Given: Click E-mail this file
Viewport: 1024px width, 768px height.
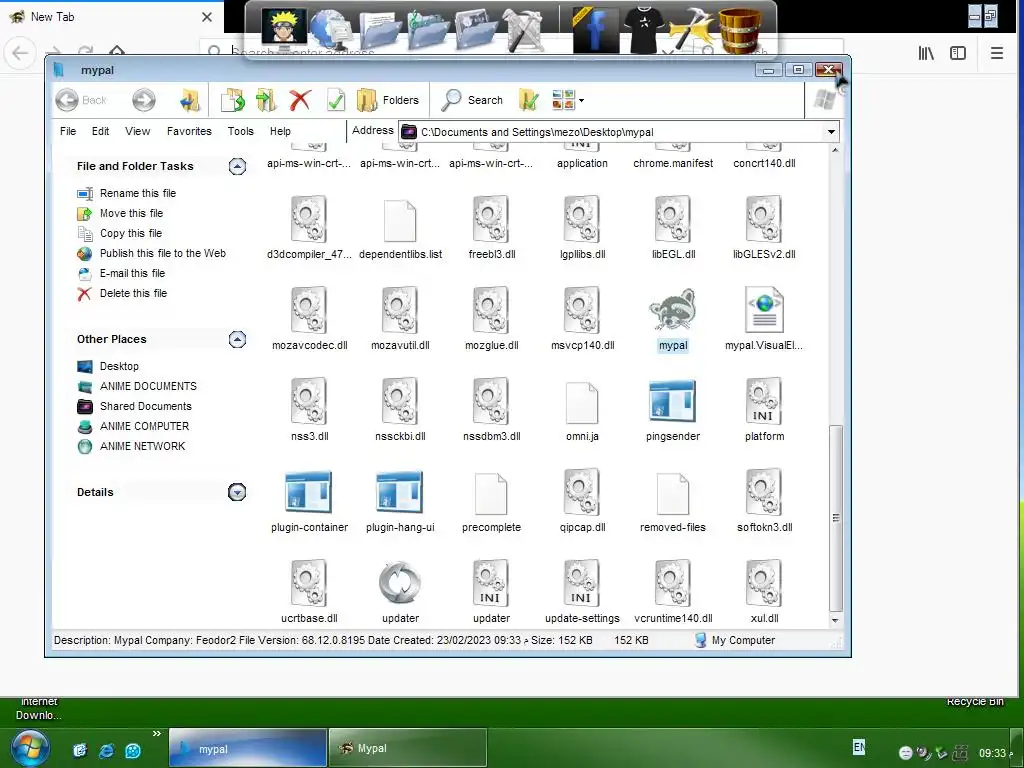Looking at the screenshot, I should point(133,274).
